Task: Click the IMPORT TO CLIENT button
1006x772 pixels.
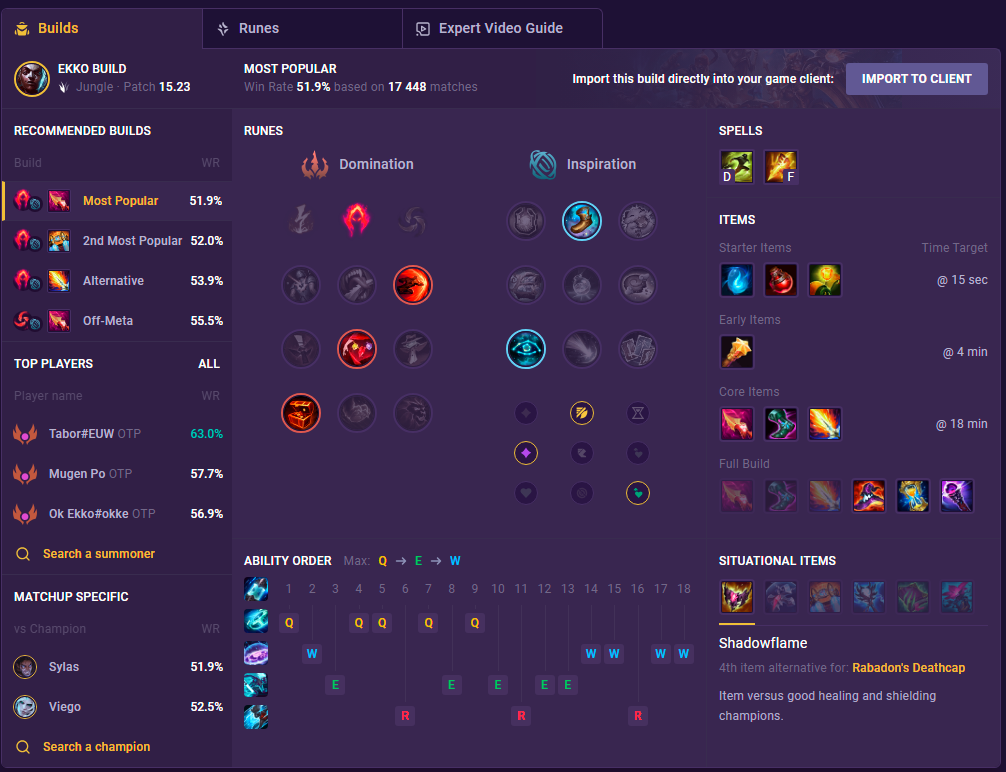Action: (x=916, y=79)
